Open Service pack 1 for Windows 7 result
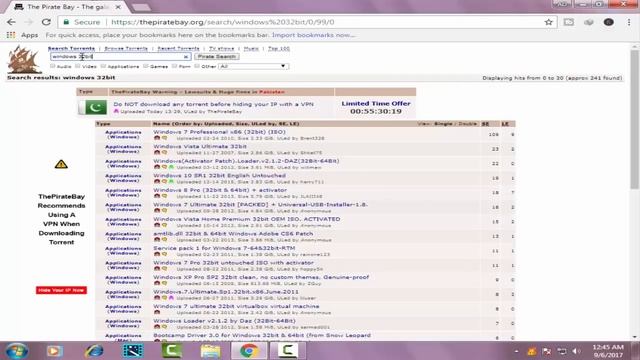This screenshot has width=640, height=360. pos(224,248)
